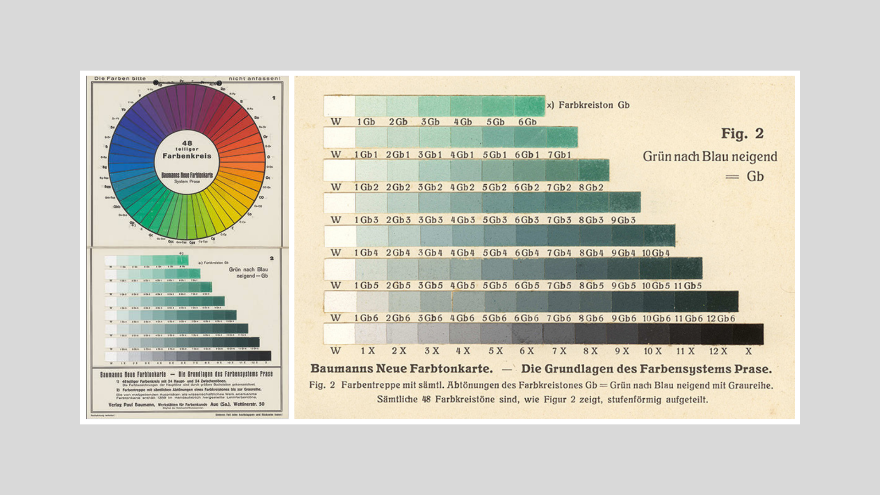Click the swatch labeled 5Gb5
Viewport: 880px width, 495px height.
[x=497, y=268]
